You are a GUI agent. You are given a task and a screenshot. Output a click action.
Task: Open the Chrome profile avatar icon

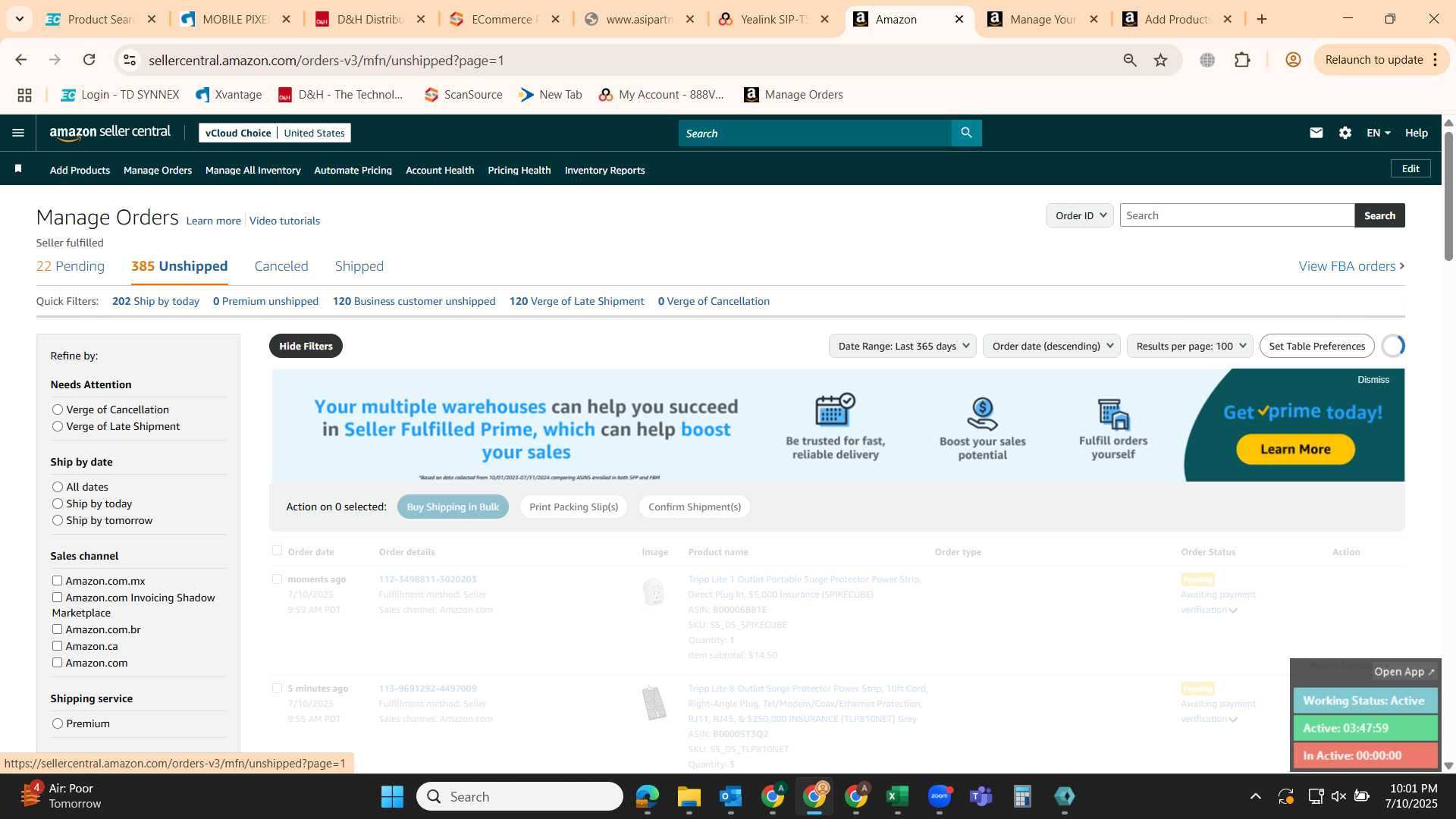click(x=1293, y=60)
